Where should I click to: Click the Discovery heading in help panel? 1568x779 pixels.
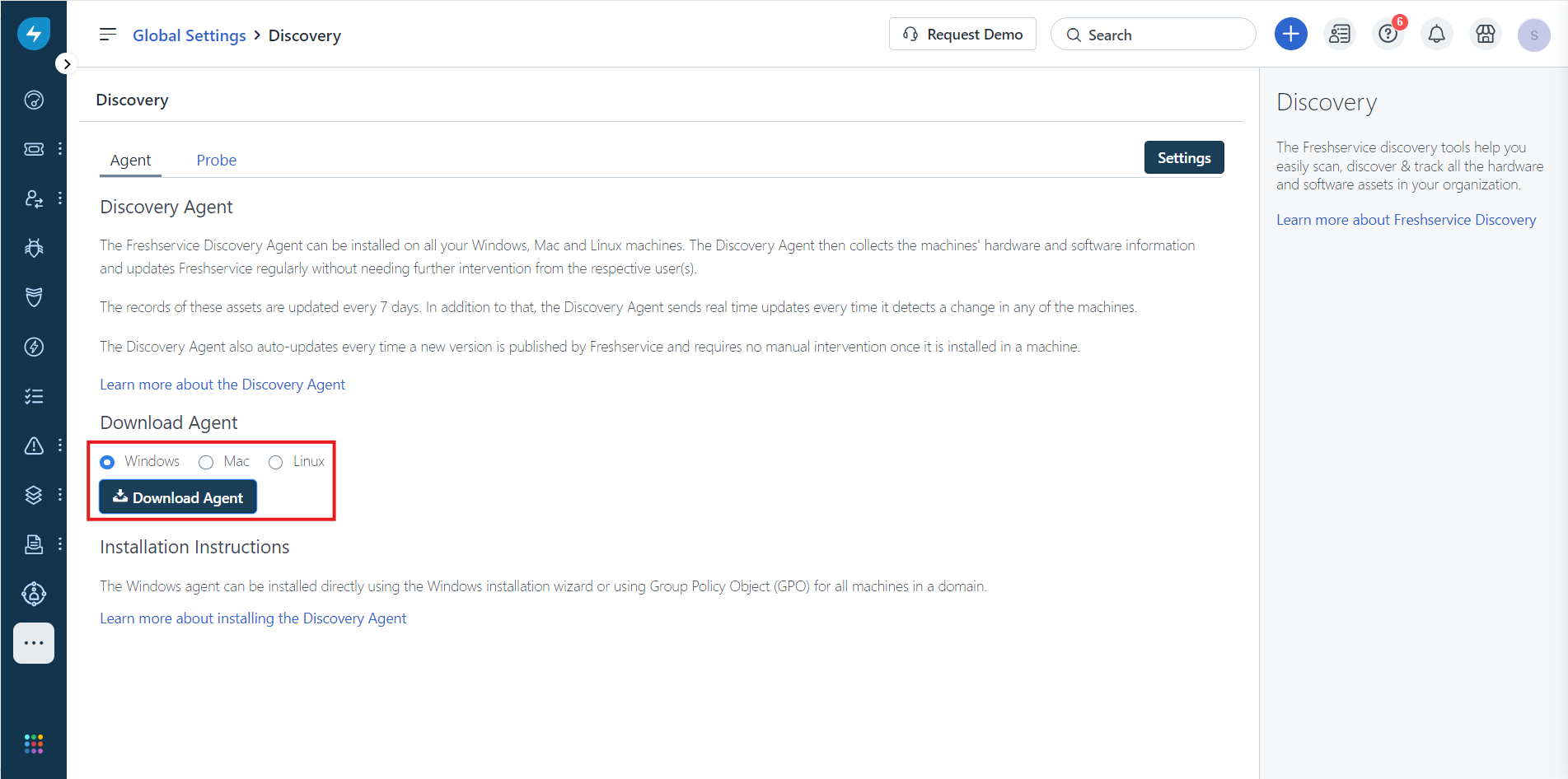tap(1327, 102)
